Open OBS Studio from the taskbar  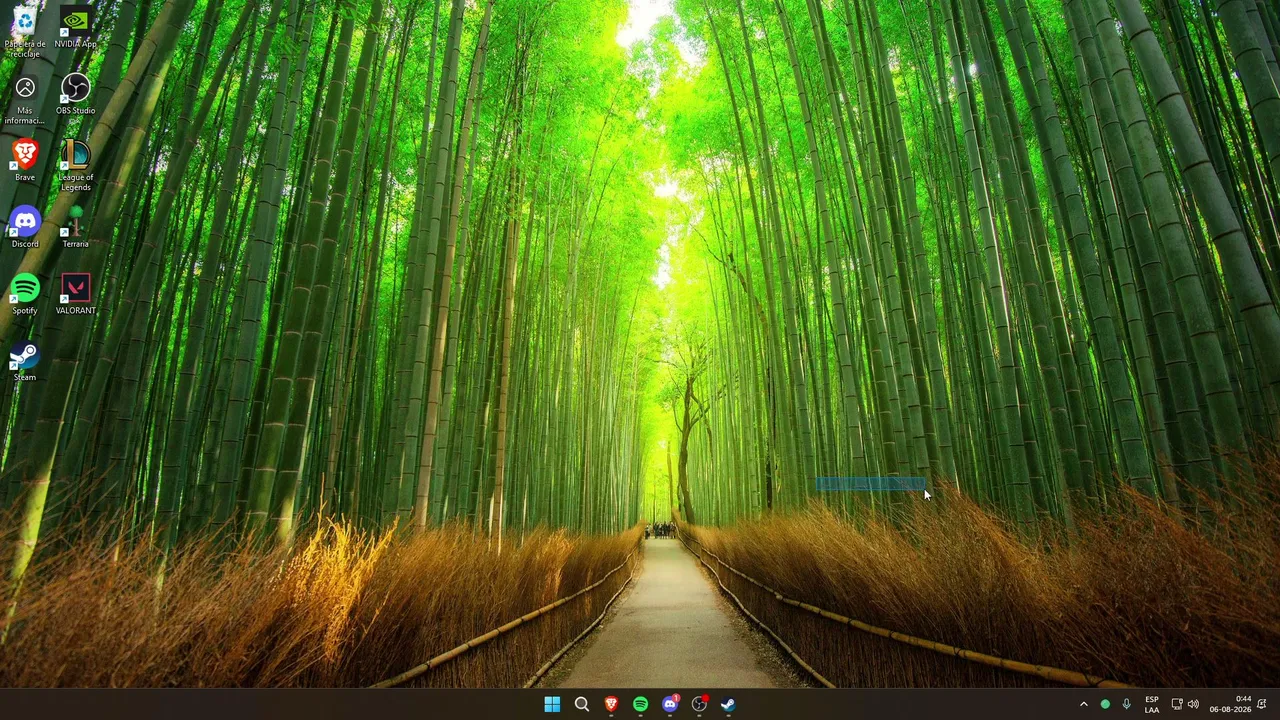pos(699,704)
